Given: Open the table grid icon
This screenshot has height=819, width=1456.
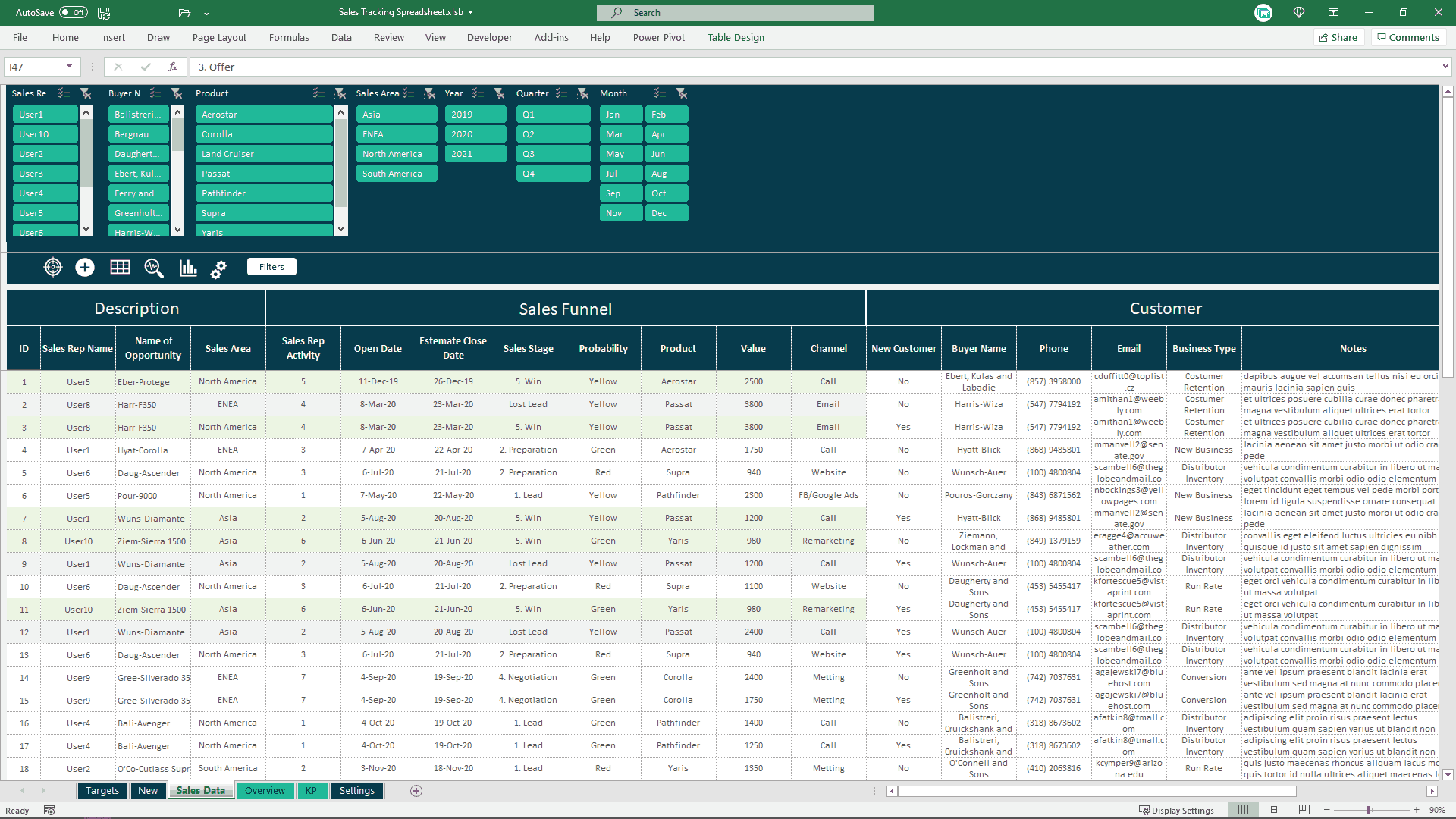Looking at the screenshot, I should pyautogui.click(x=120, y=267).
